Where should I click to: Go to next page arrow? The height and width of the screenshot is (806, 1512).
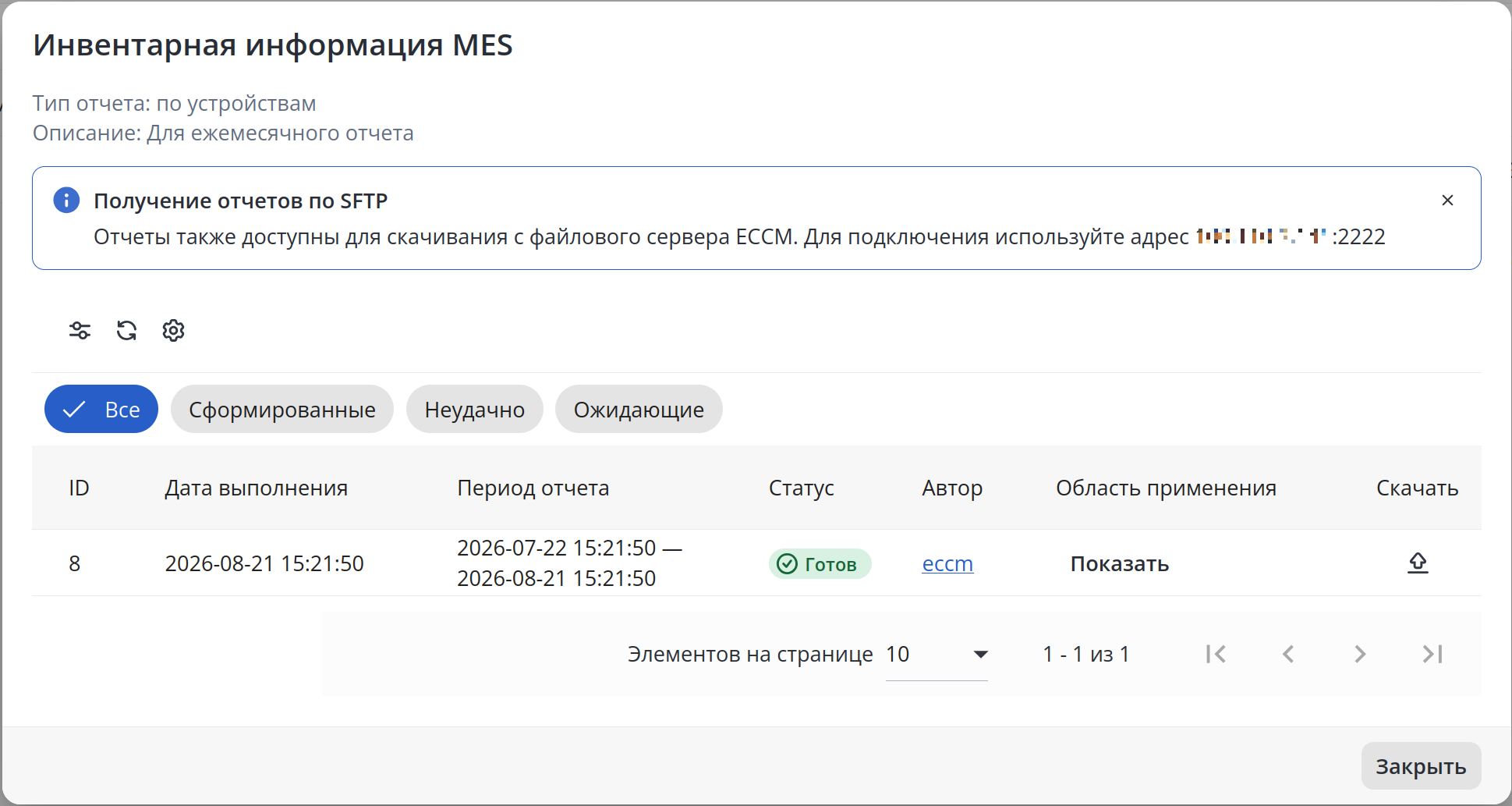(x=1360, y=654)
